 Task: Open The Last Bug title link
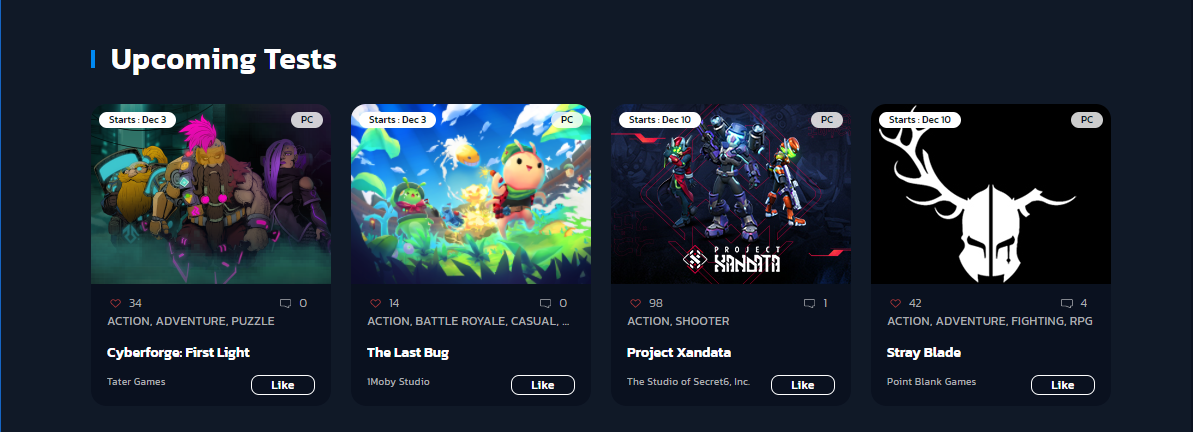pyautogui.click(x=408, y=353)
